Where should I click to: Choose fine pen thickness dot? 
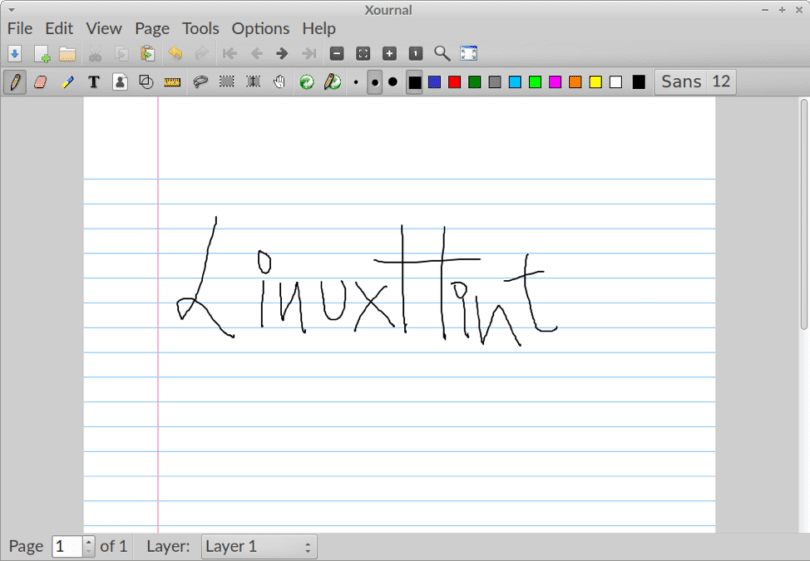pyautogui.click(x=356, y=82)
